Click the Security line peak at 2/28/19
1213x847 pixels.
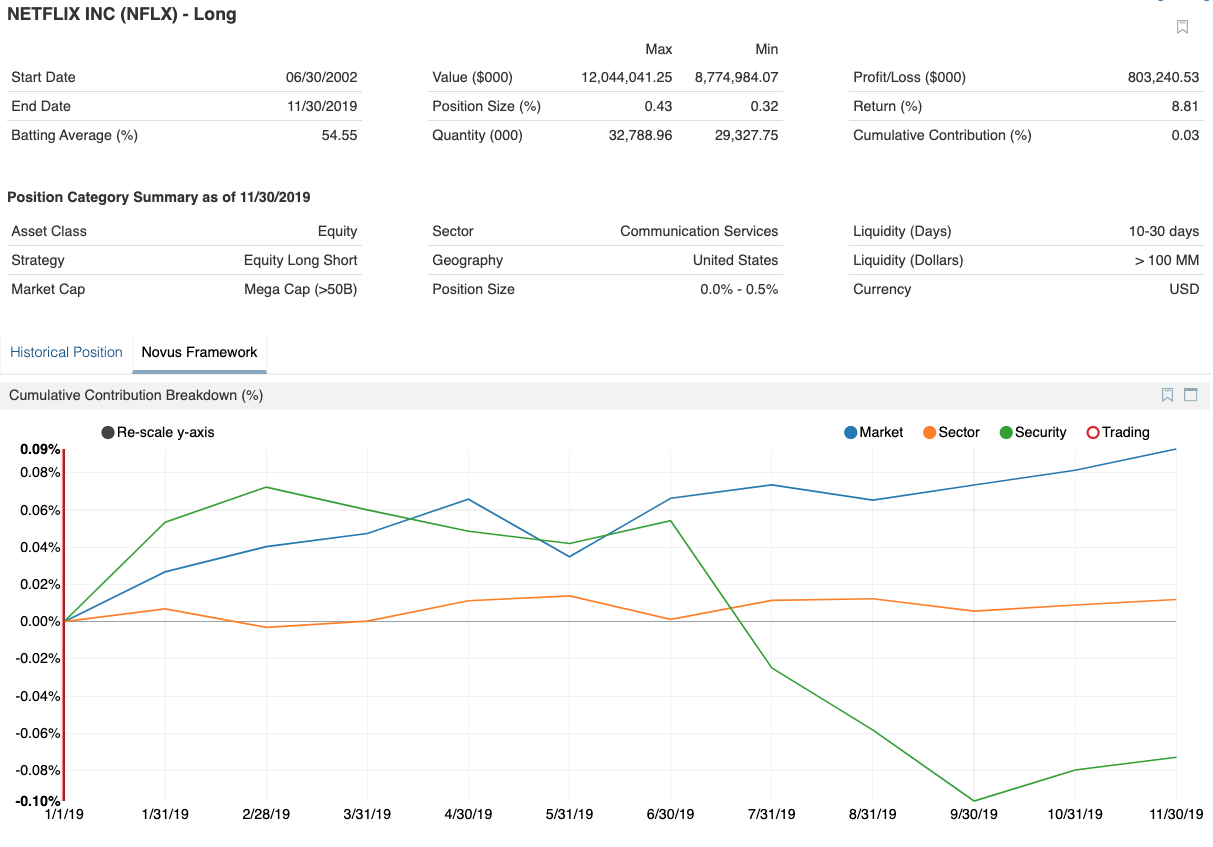[x=266, y=487]
